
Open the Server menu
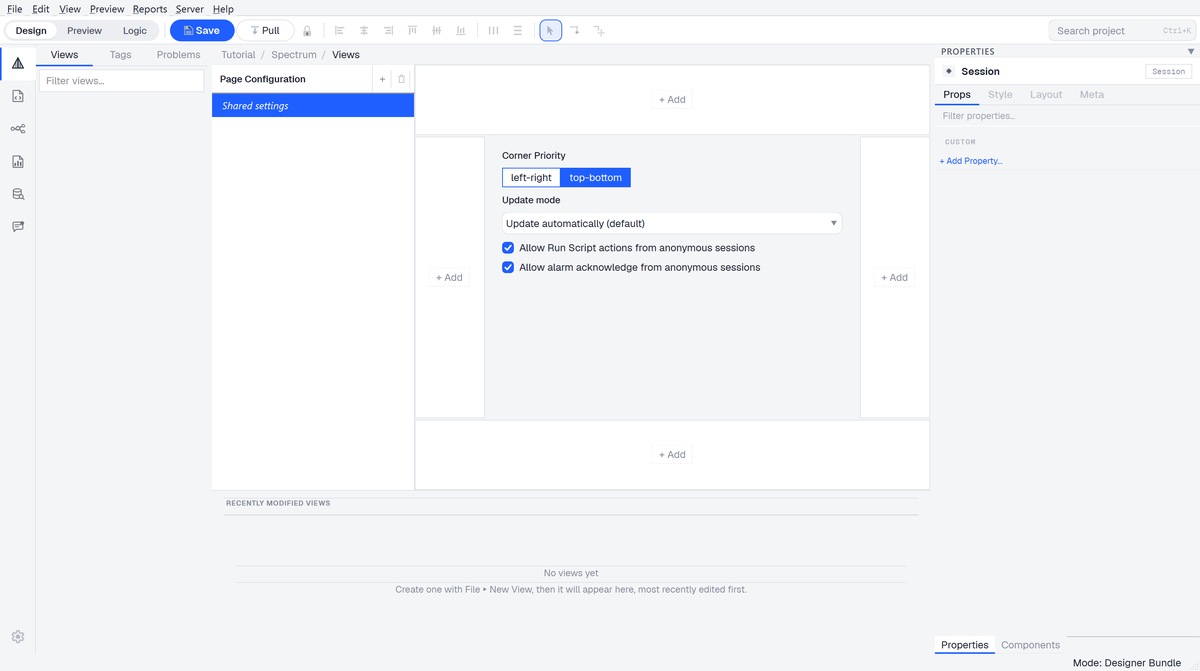190,9
